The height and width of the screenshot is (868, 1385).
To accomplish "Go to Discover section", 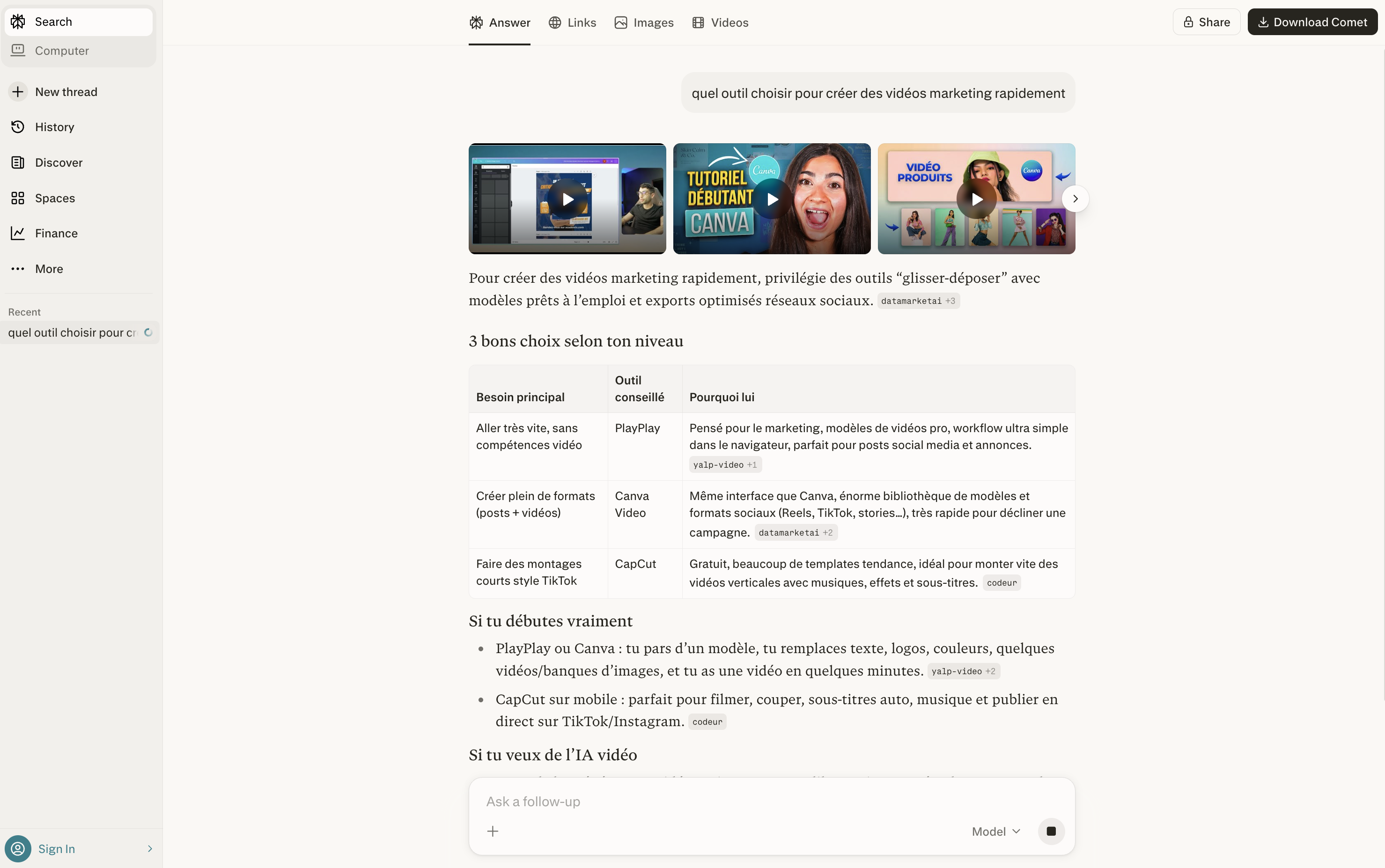I will pos(58,162).
